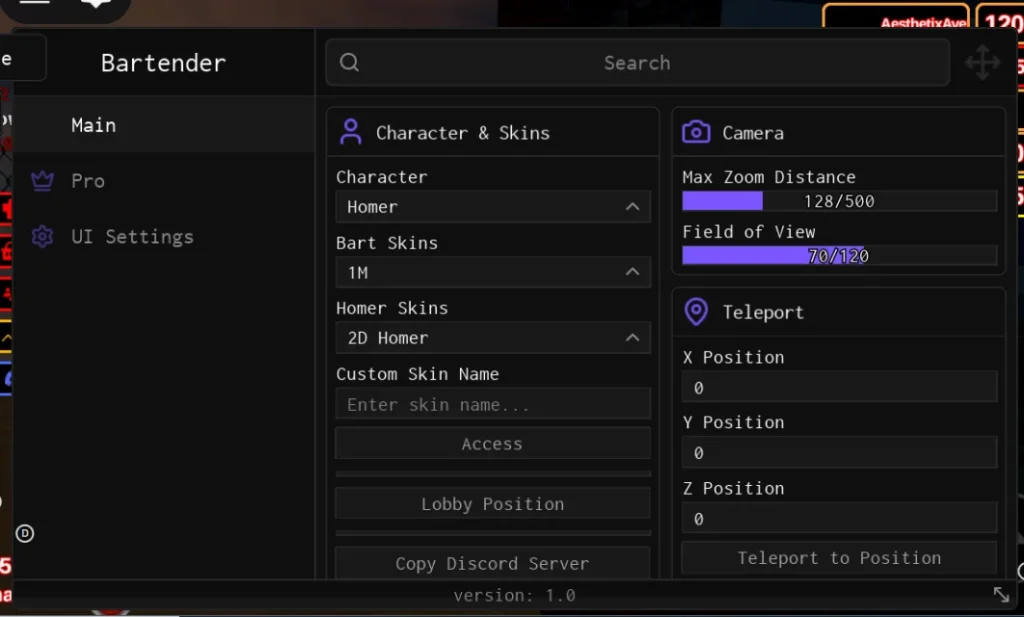Viewport: 1024px width, 617px height.
Task: Click the Lobby Position button
Action: 492,504
